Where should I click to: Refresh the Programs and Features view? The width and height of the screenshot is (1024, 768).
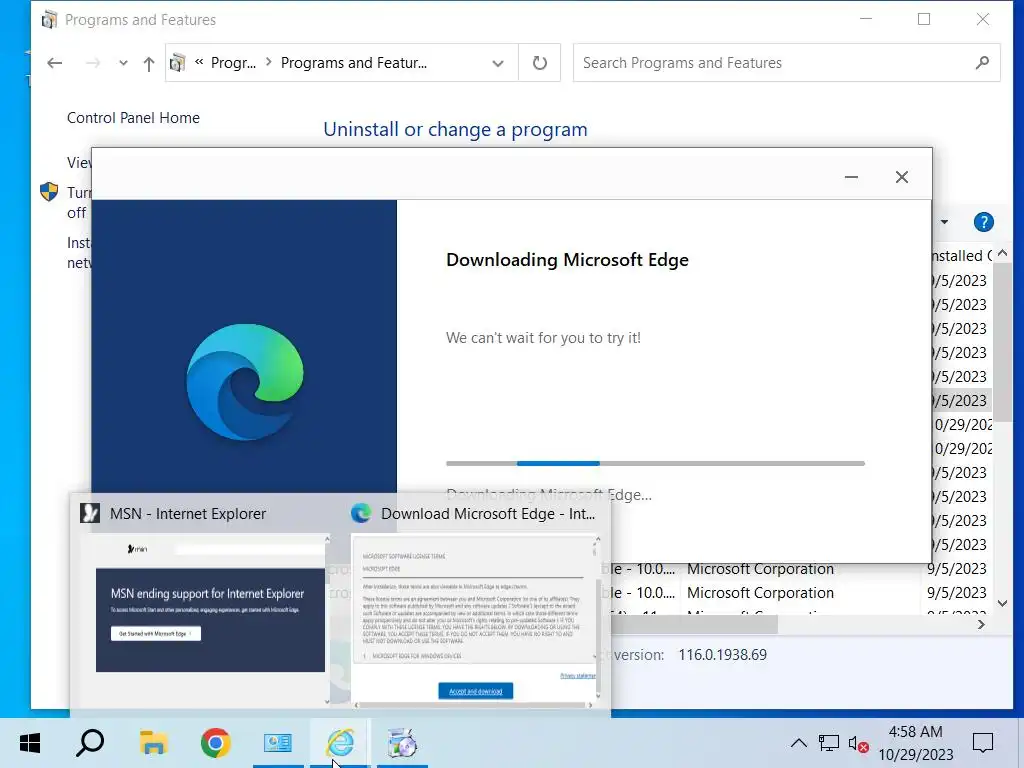539,63
